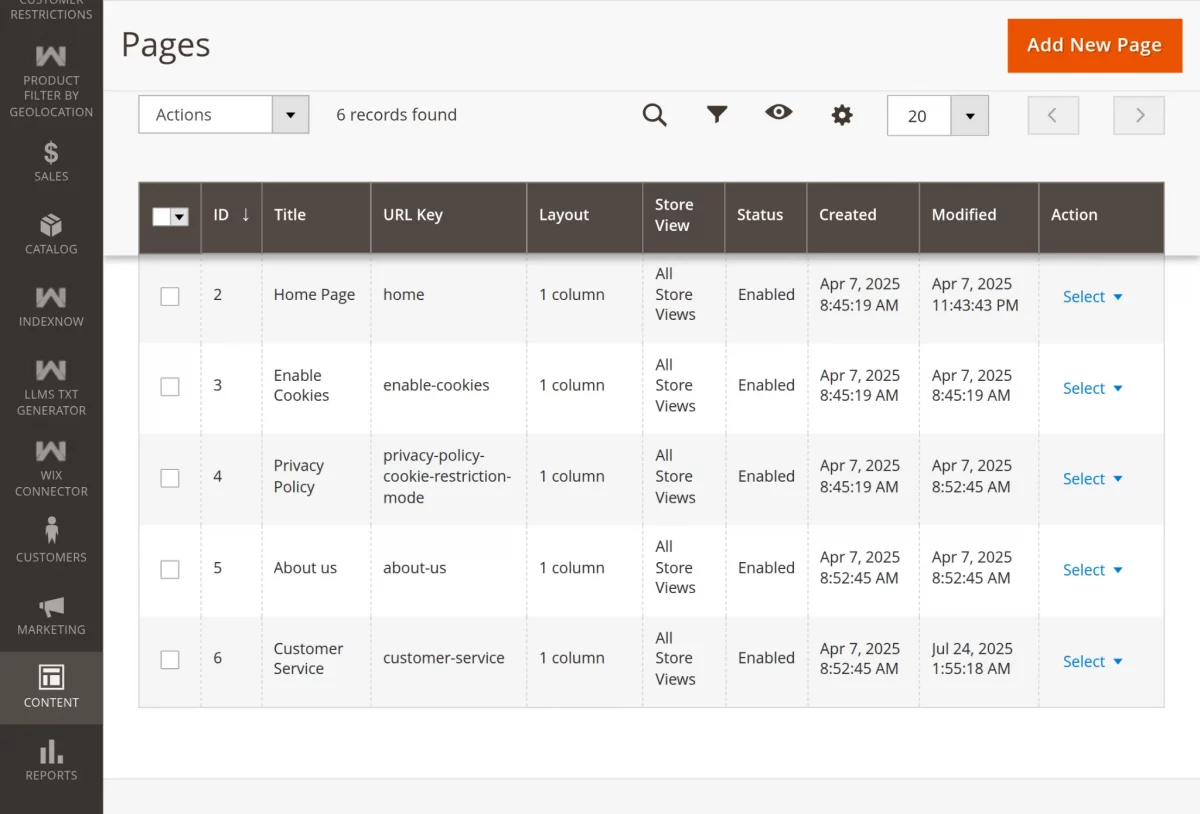Expand the Select dropdown for Customer Service
The width and height of the screenshot is (1200, 814).
pos(1091,661)
